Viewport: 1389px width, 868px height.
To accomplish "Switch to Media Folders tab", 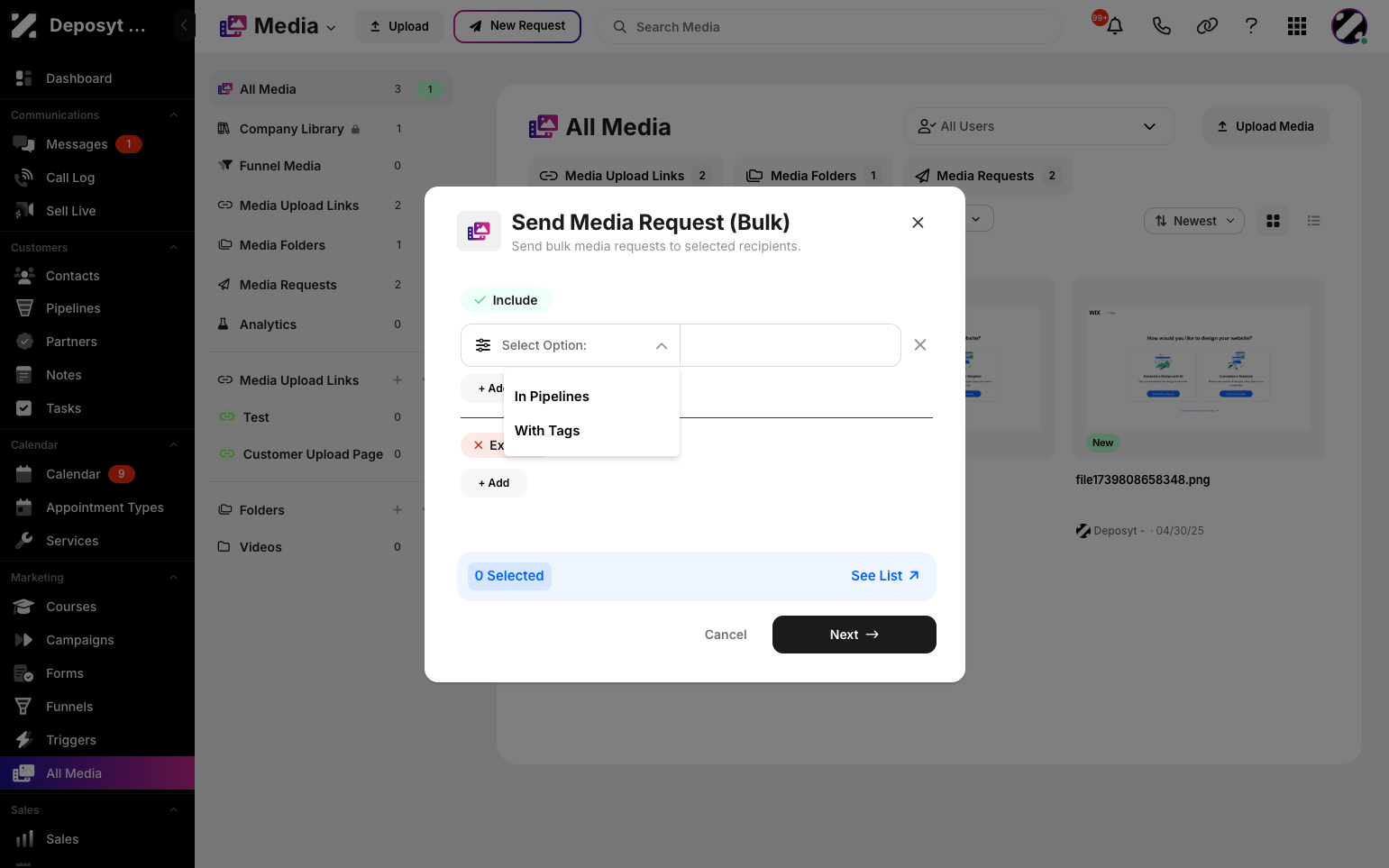I will pyautogui.click(x=813, y=176).
